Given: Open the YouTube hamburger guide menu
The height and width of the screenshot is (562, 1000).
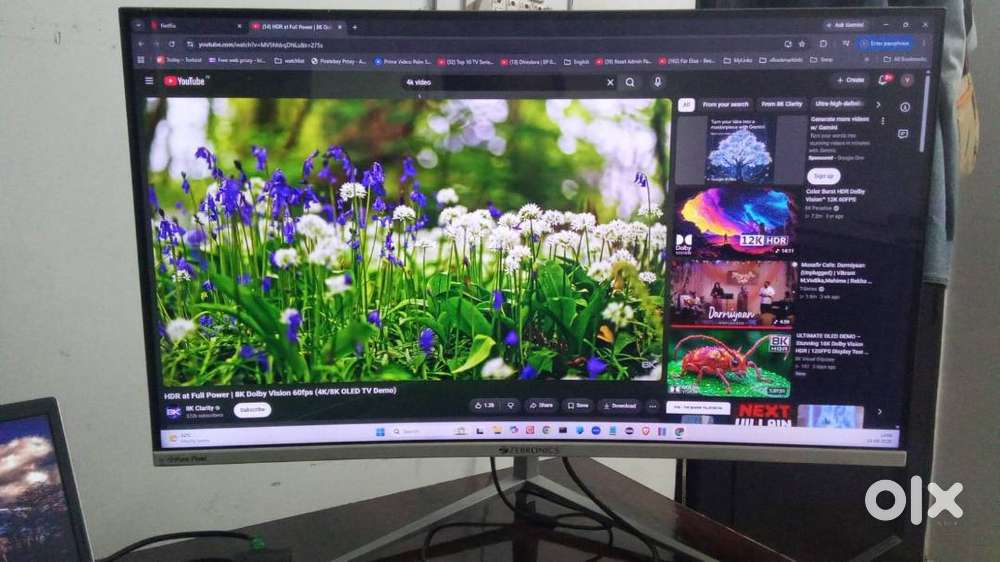Looking at the screenshot, I should 149,81.
